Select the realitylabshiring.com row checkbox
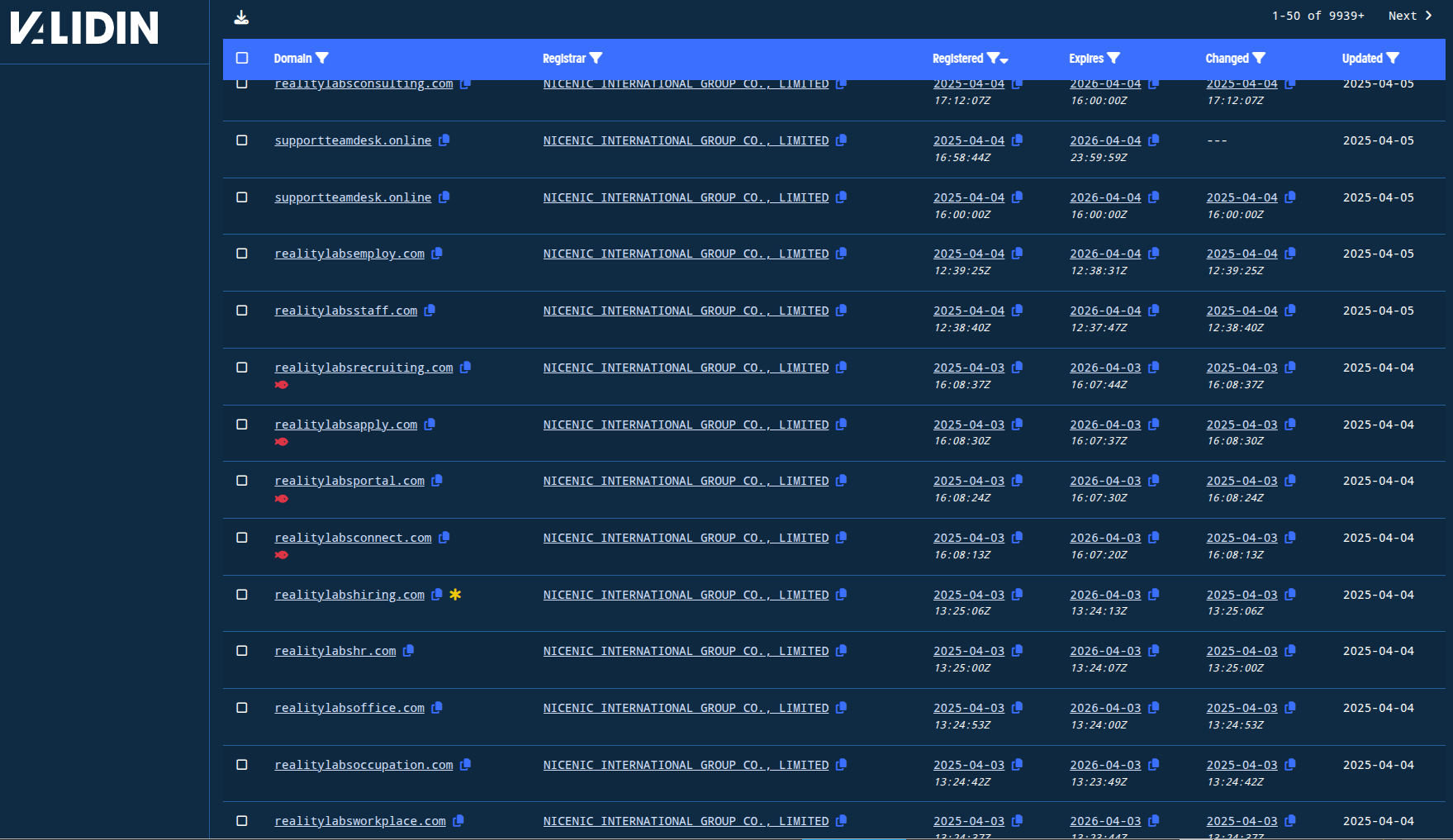This screenshot has width=1453, height=840. 242,595
